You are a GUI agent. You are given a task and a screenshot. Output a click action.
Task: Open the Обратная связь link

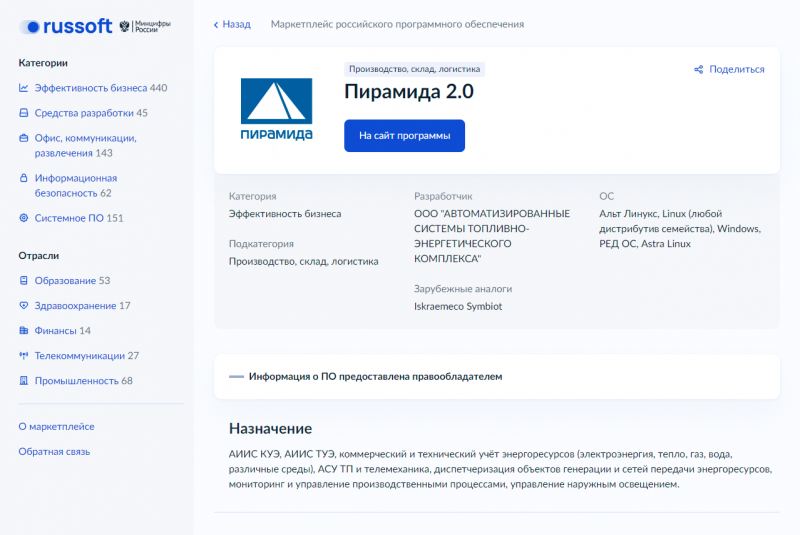tap(54, 451)
